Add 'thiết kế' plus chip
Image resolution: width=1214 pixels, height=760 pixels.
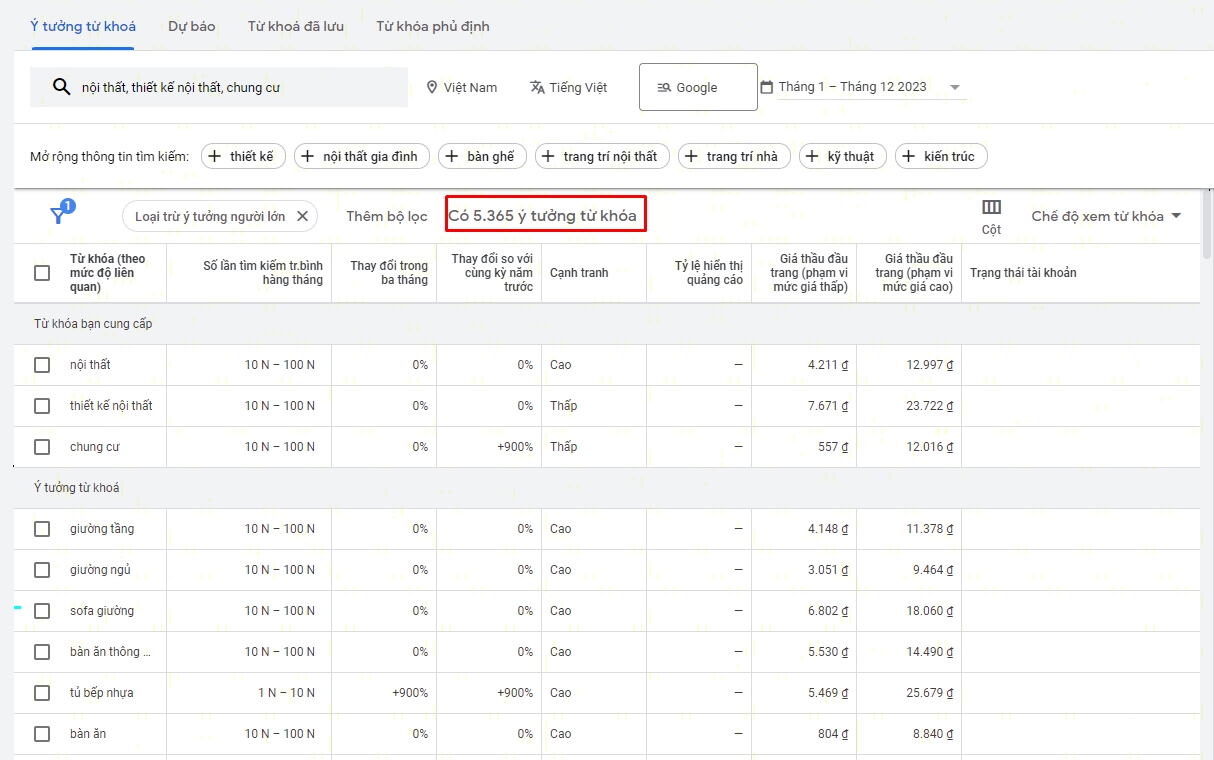[x=243, y=156]
